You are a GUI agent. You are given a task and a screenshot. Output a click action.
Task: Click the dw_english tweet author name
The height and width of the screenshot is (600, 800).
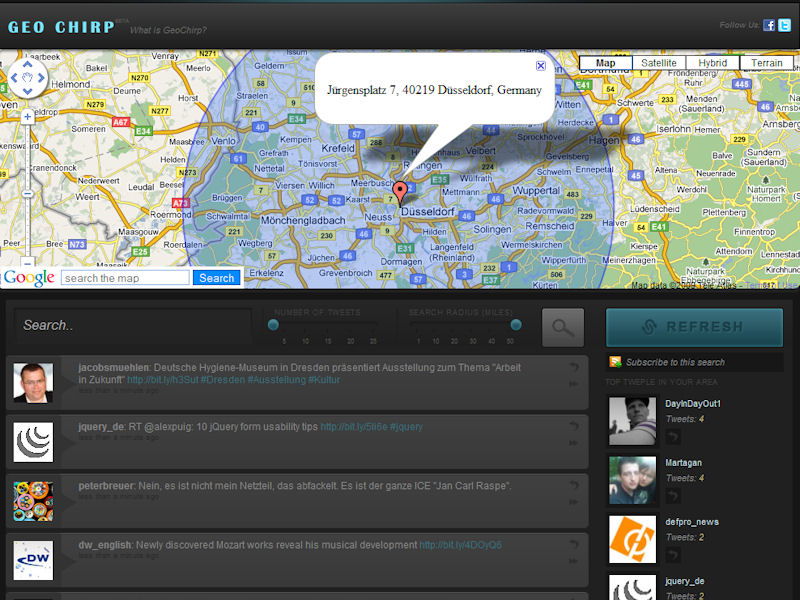(105, 545)
